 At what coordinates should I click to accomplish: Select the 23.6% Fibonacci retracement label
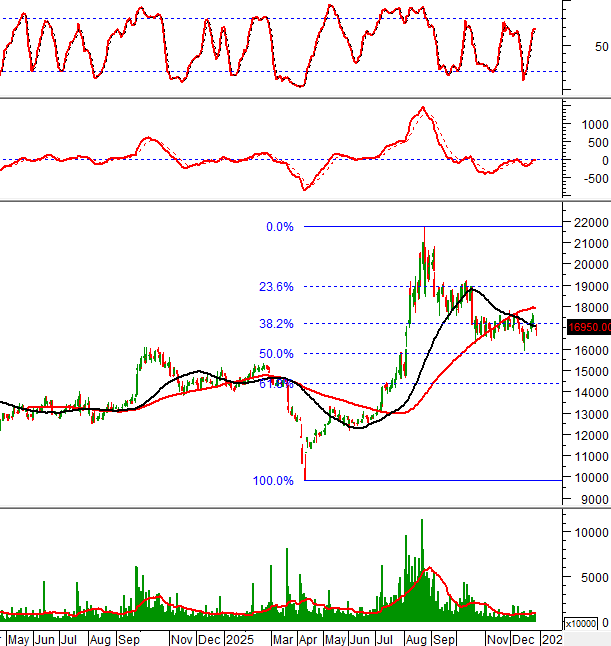click(x=279, y=286)
